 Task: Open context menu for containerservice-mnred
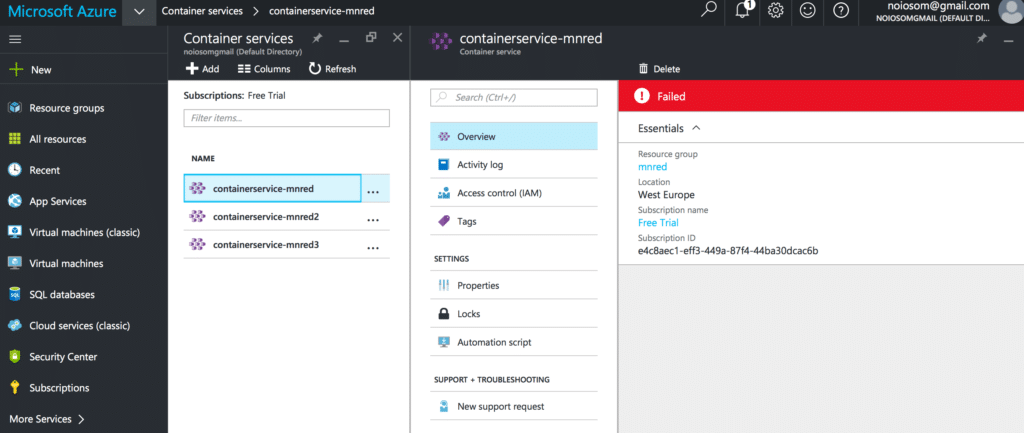[x=373, y=192]
